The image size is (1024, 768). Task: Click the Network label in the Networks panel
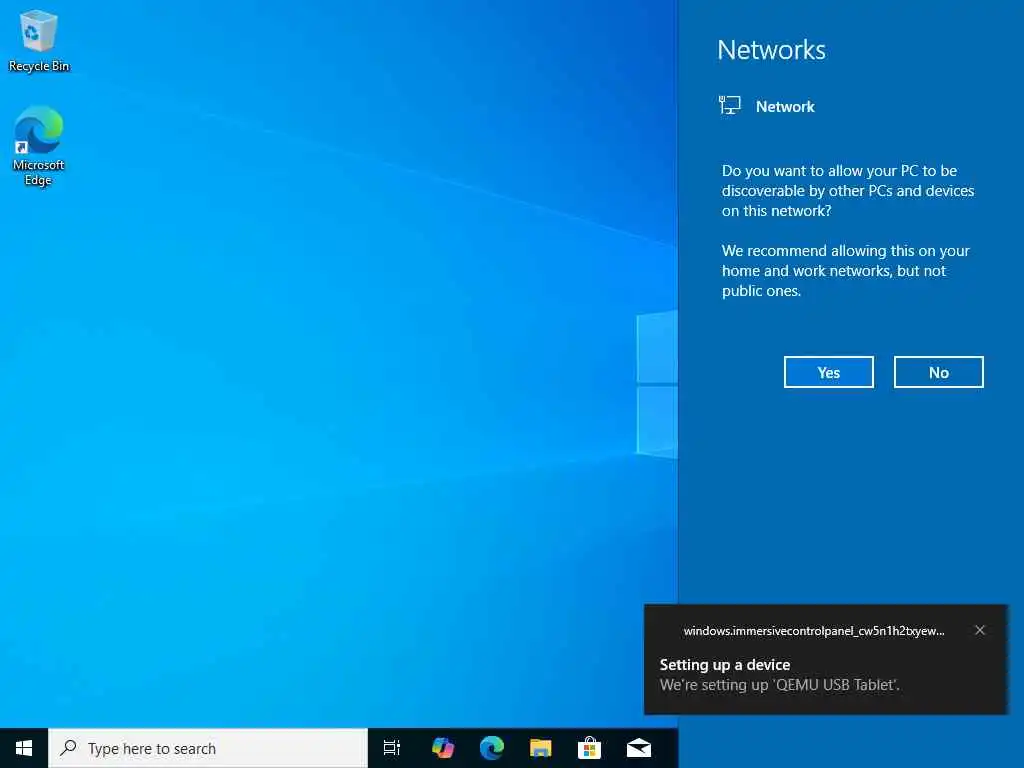785,106
